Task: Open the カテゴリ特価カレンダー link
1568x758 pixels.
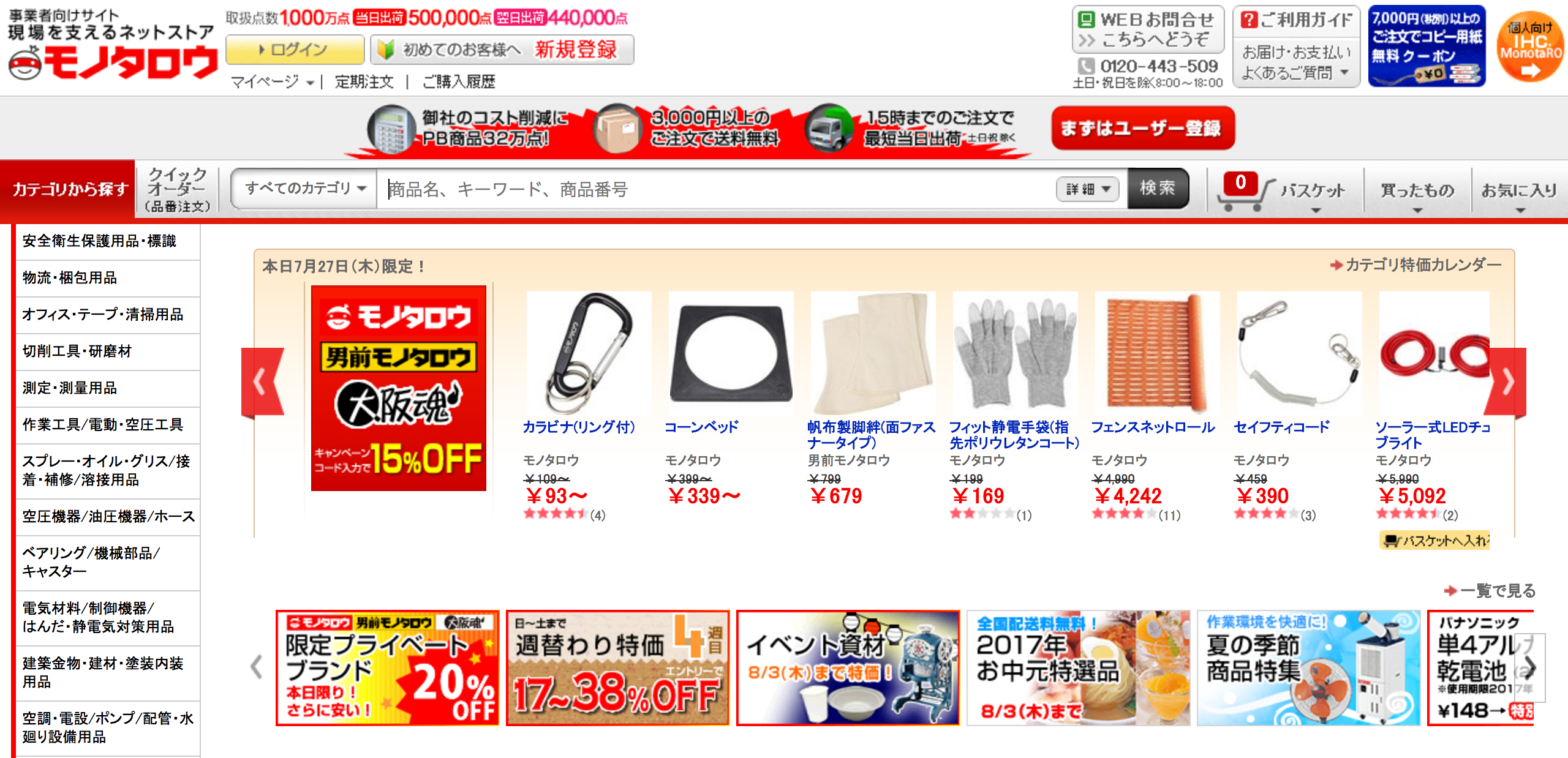Action: pos(1415,265)
